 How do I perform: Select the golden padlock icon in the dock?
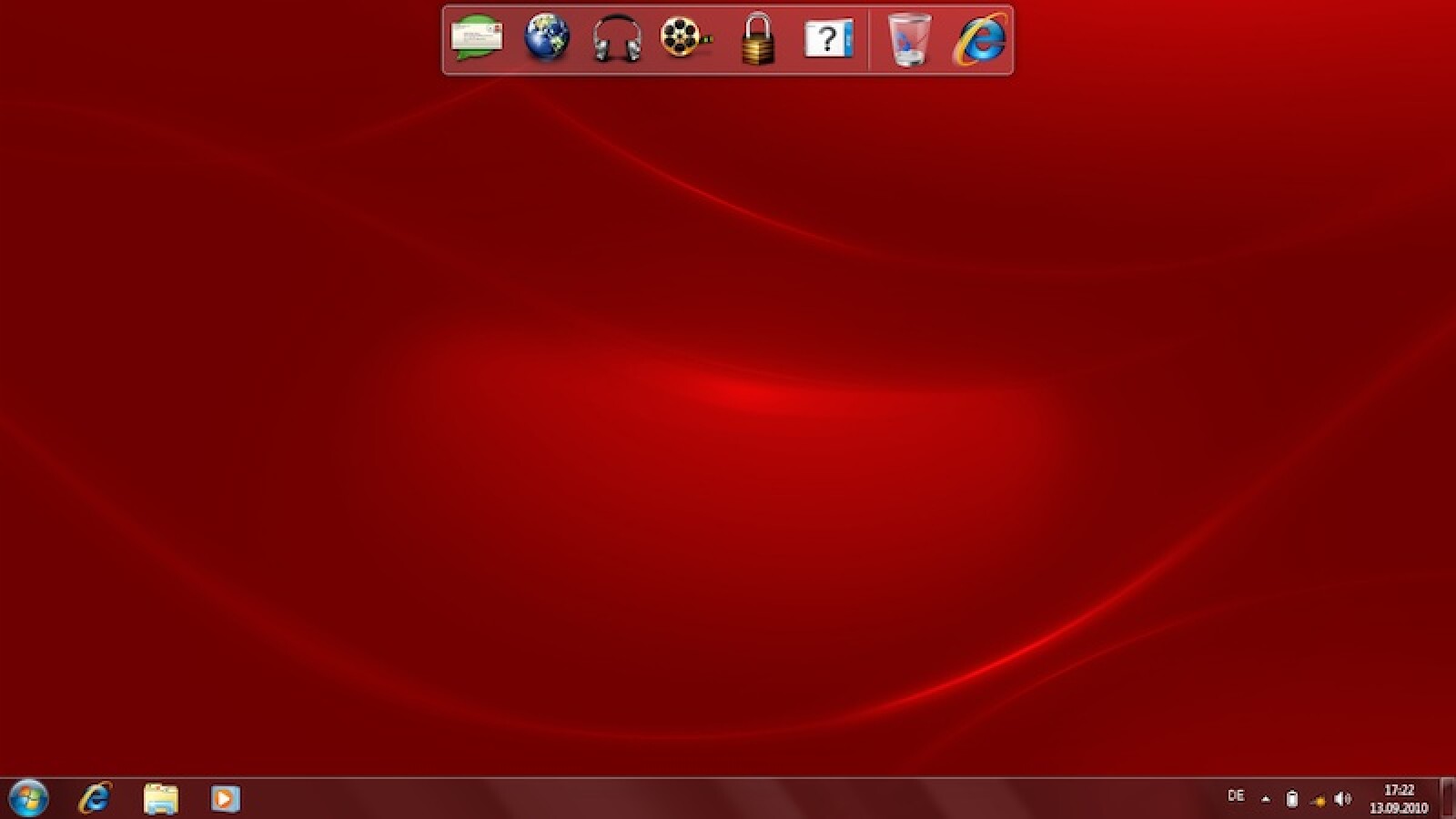coord(757,40)
